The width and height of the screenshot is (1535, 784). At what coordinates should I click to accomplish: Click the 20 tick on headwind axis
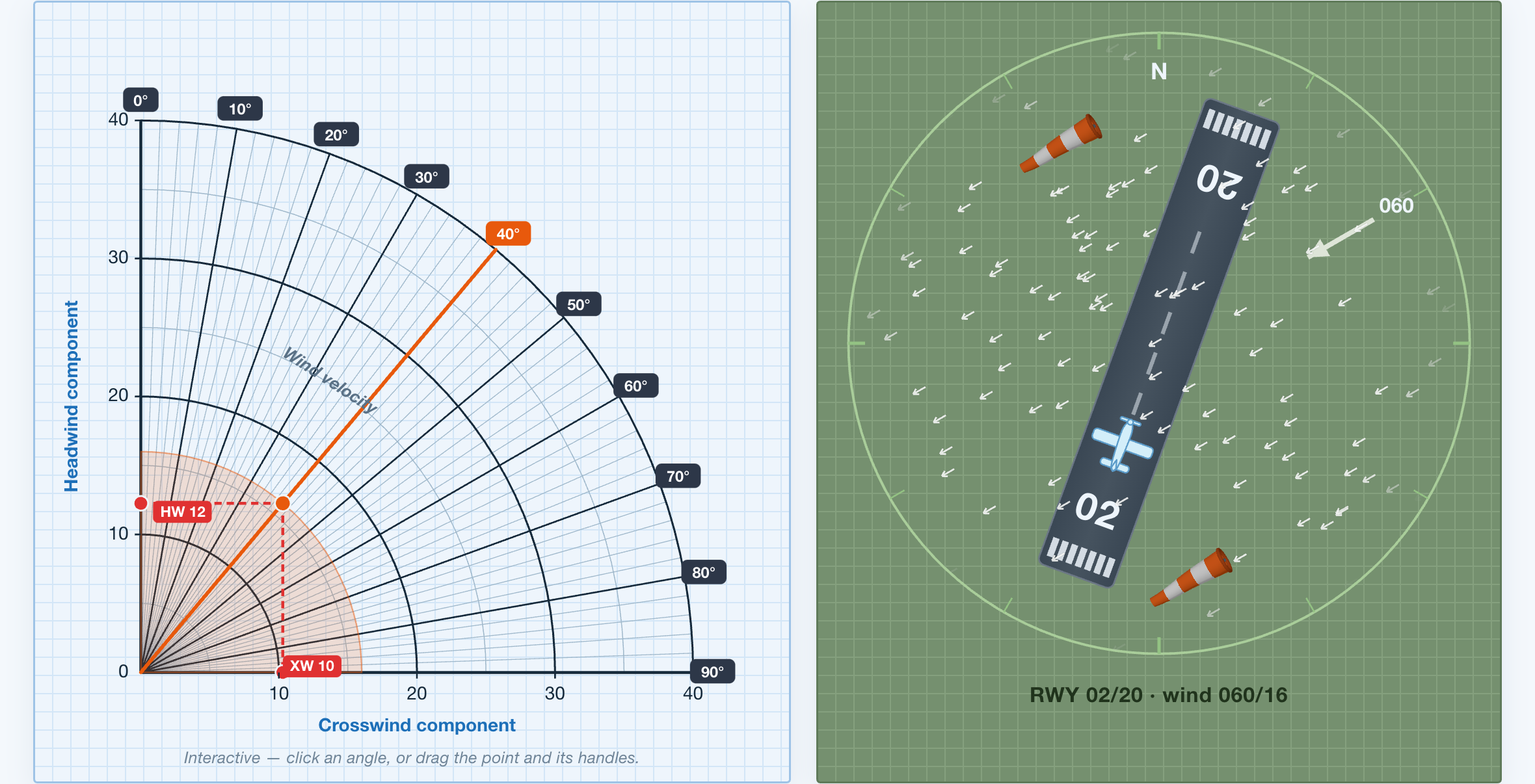(118, 395)
